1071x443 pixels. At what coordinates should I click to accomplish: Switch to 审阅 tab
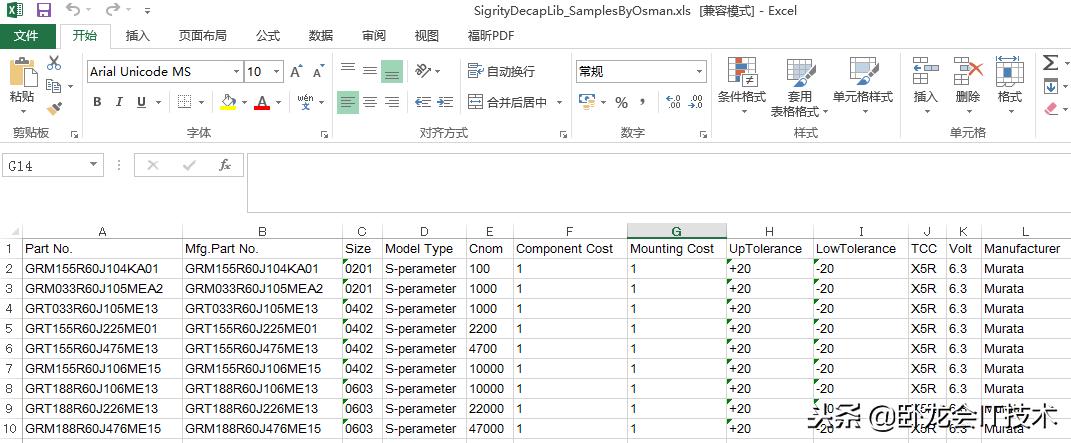374,36
